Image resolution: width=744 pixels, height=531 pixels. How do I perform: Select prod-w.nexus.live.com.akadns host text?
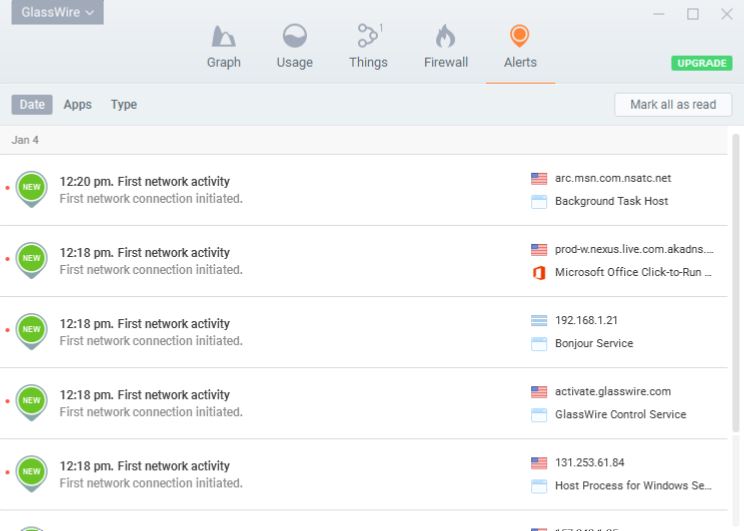tap(634, 249)
